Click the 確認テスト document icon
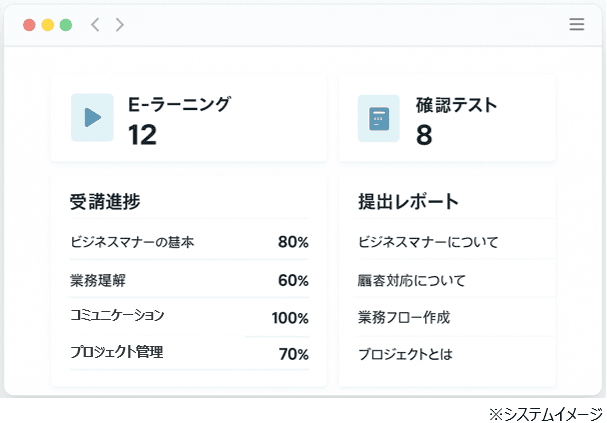The image size is (607, 423). (379, 118)
